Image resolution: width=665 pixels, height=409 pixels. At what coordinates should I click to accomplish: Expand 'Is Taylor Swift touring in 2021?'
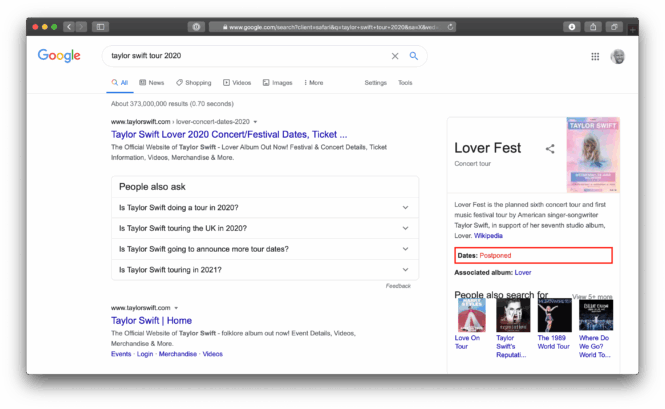(x=405, y=269)
